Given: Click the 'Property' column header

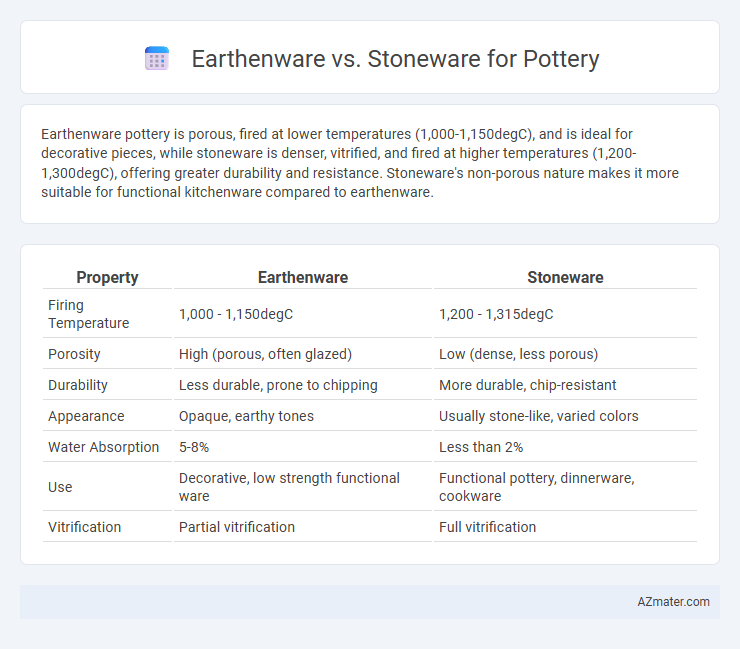Looking at the screenshot, I should [x=107, y=277].
